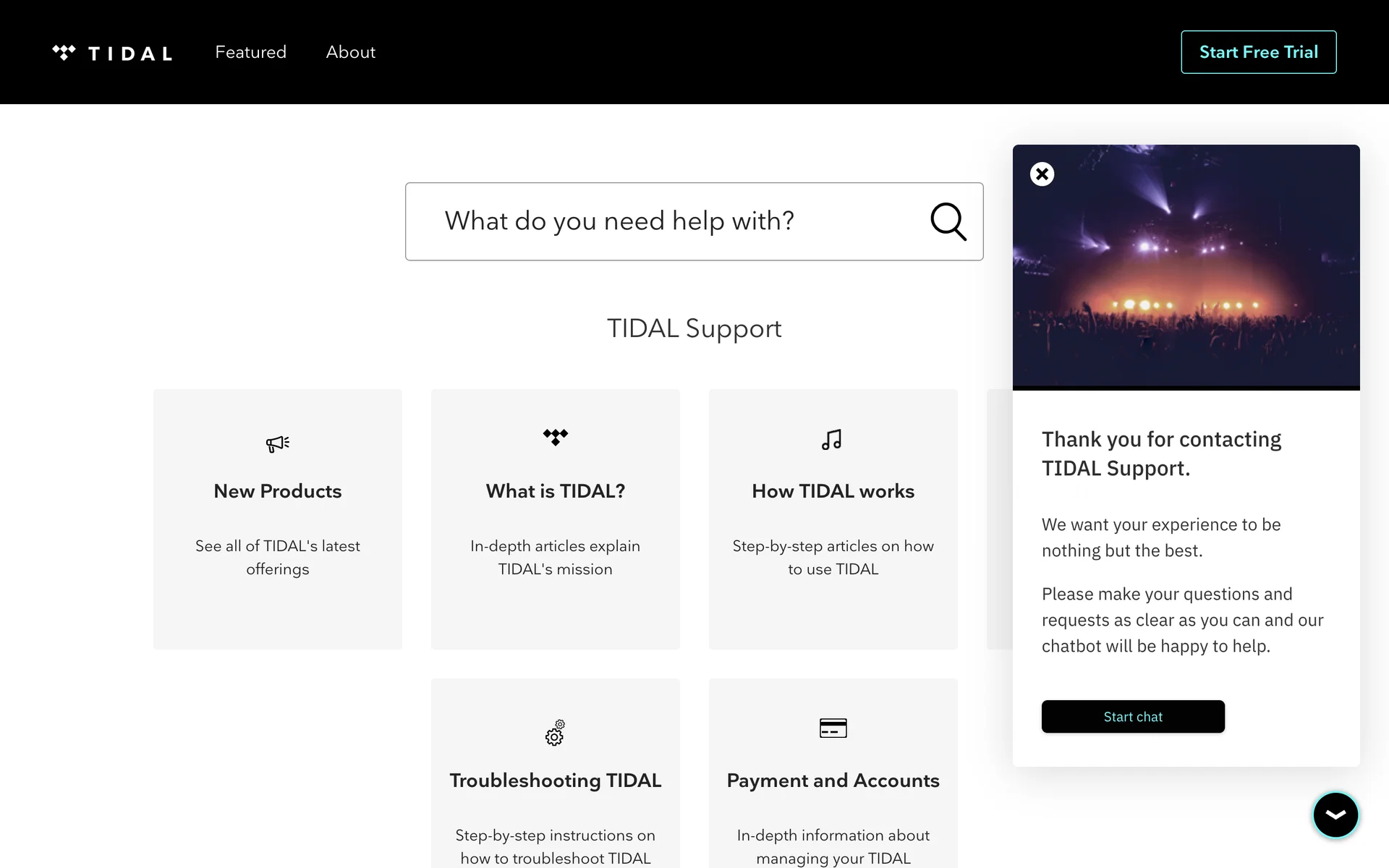This screenshot has width=1389, height=868.
Task: Open the What is TIDAL? article link
Action: (x=556, y=491)
